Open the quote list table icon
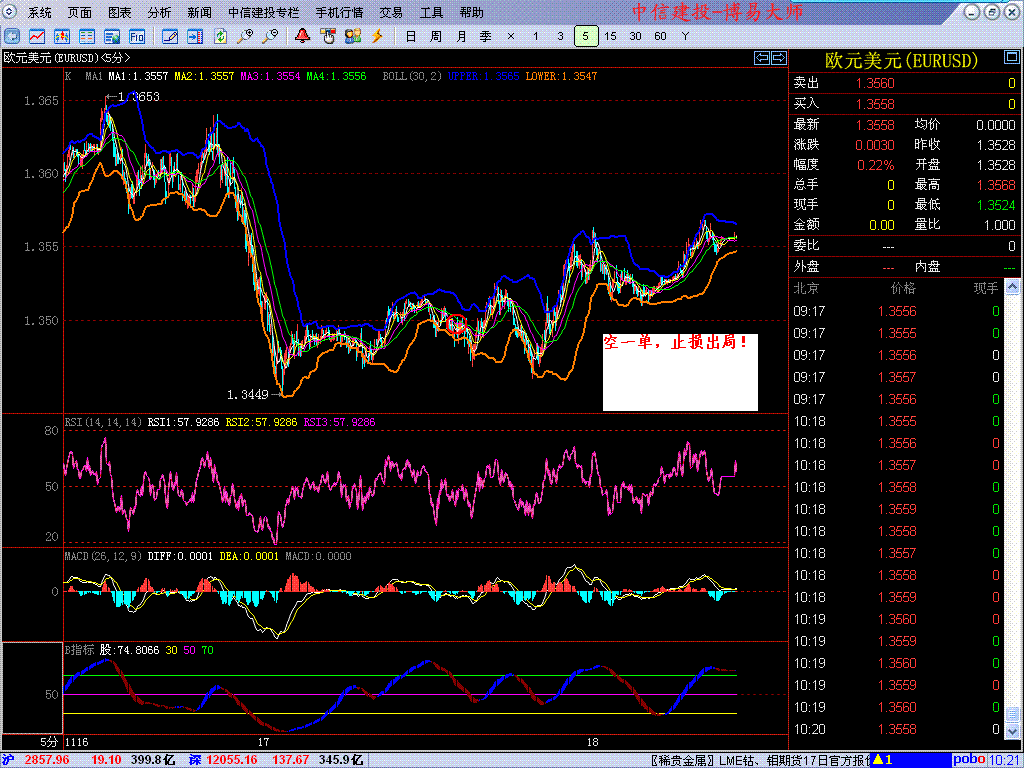The image size is (1024, 768). (x=87, y=36)
